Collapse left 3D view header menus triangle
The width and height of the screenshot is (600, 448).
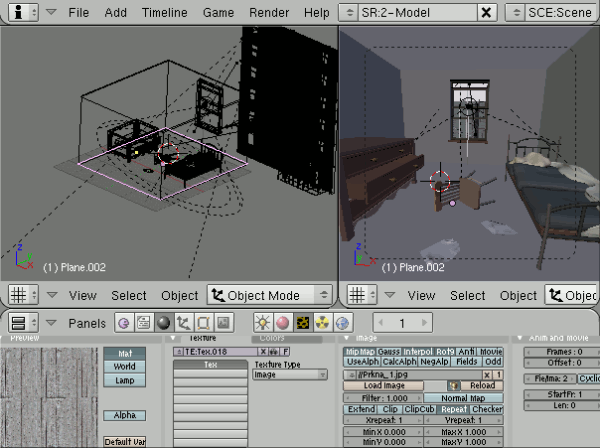pyautogui.click(x=52, y=295)
